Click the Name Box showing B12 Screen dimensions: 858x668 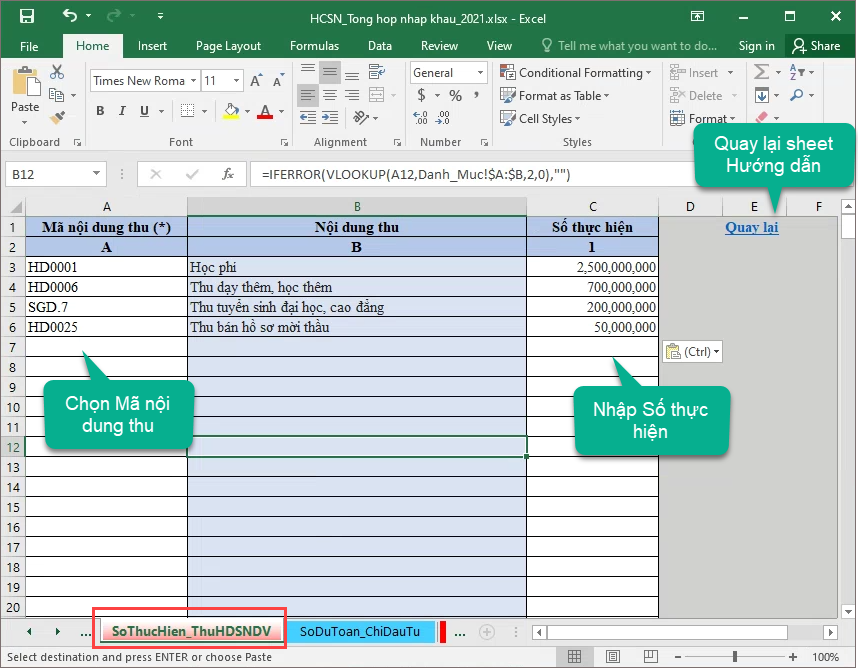click(52, 174)
